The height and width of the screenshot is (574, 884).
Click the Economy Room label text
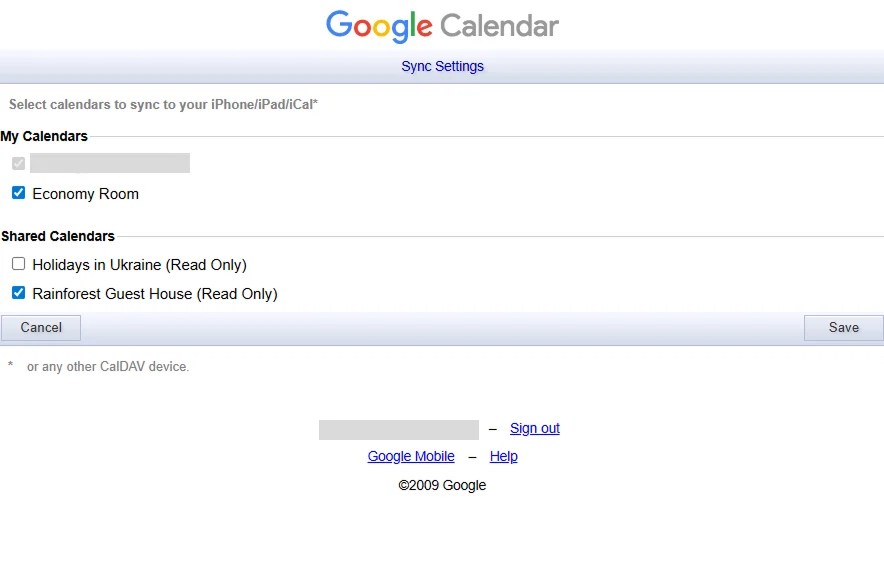(86, 194)
